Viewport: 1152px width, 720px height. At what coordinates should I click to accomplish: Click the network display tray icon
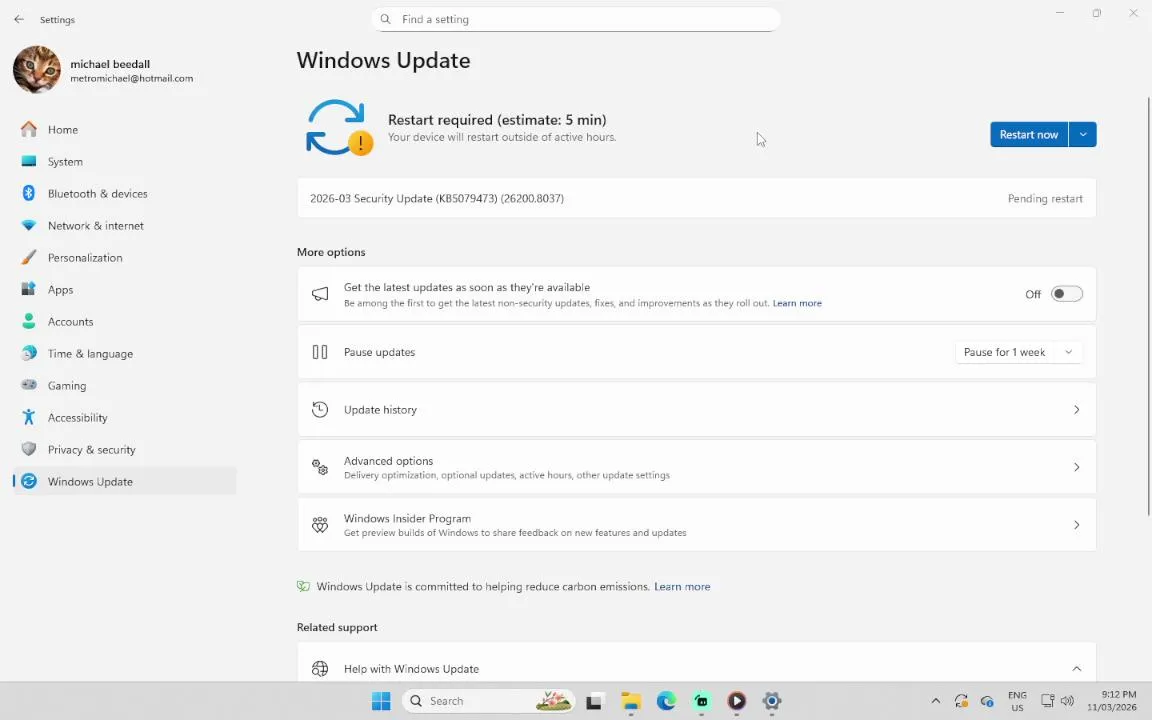(1048, 701)
